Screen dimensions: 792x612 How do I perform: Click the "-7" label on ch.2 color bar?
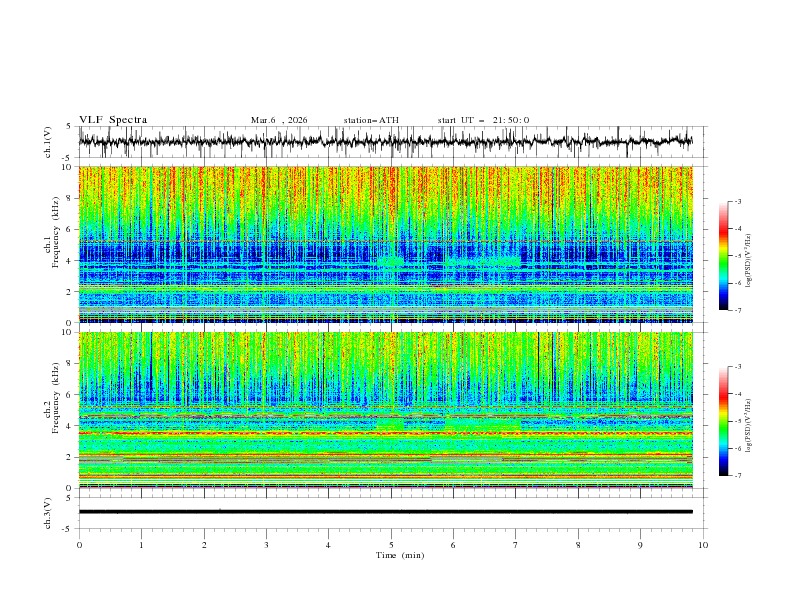[x=737, y=476]
